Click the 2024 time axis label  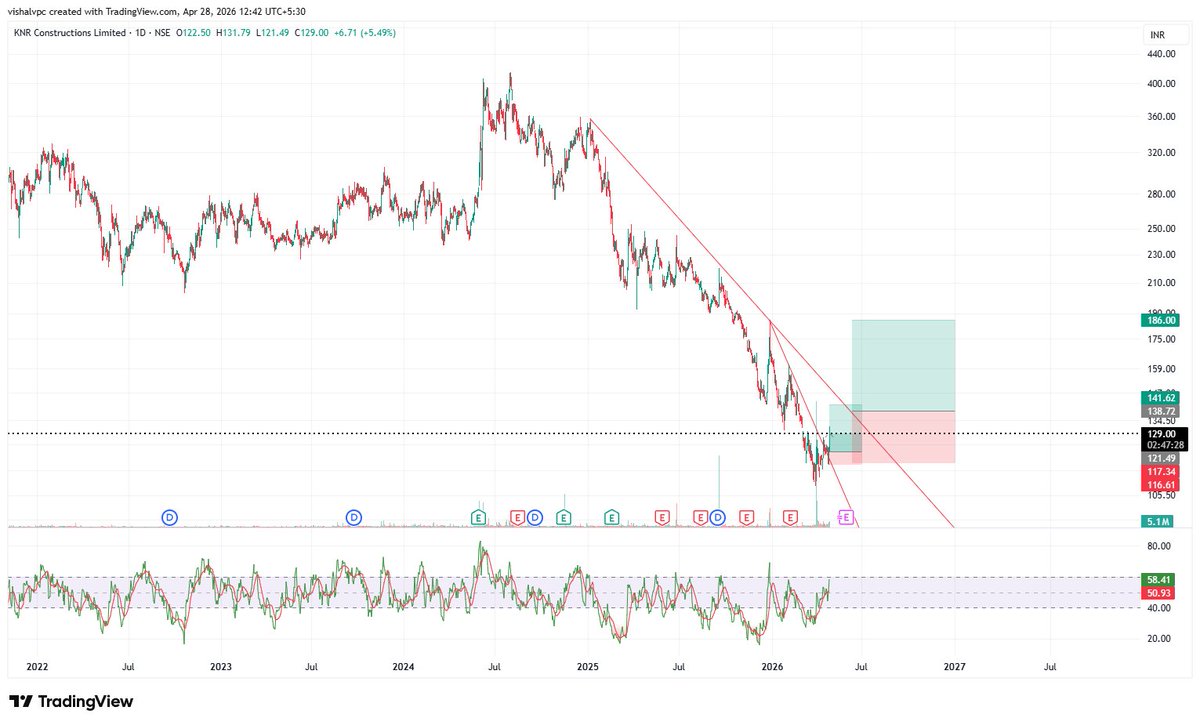tap(403, 665)
